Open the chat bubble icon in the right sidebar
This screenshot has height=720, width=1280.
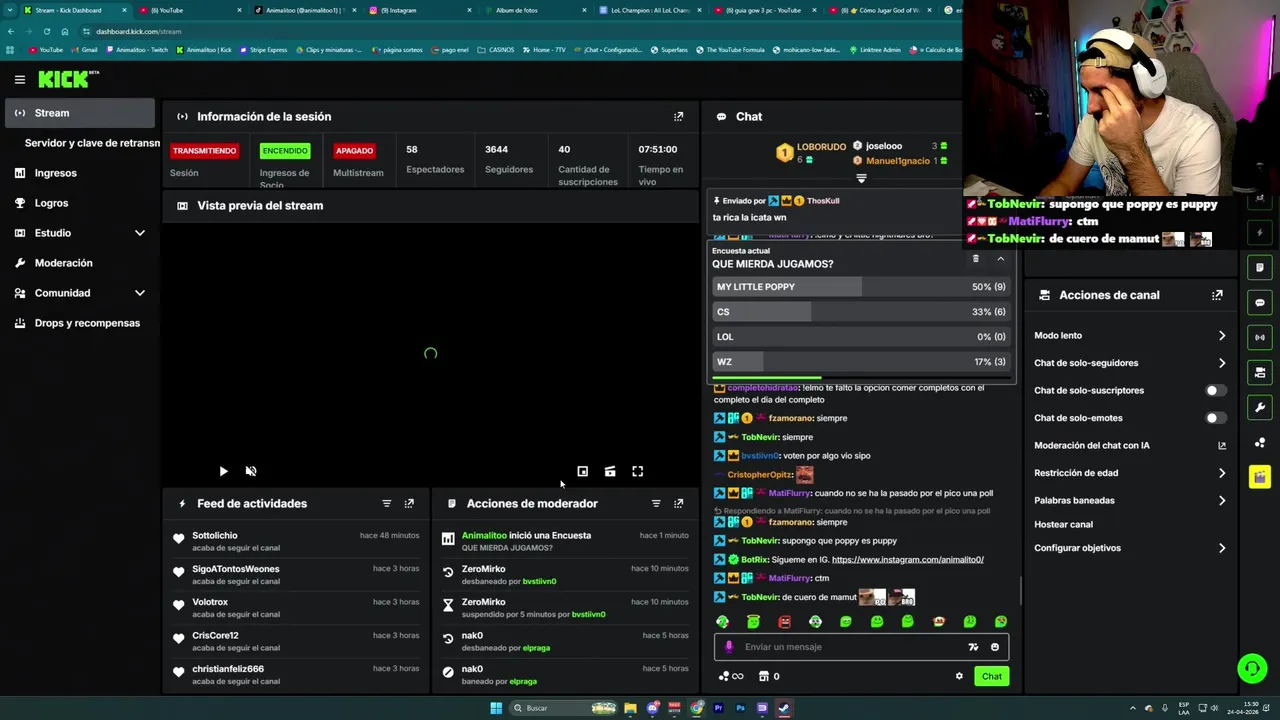click(1260, 302)
